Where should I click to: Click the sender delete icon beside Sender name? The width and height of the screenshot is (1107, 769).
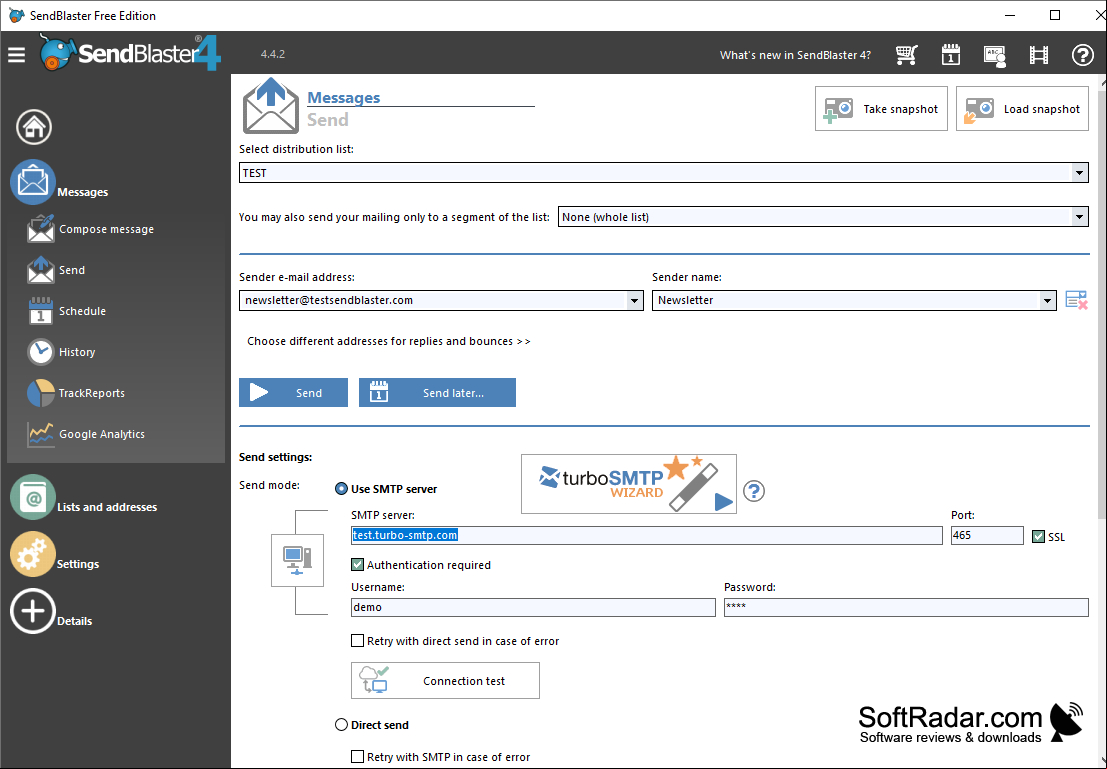(x=1077, y=300)
